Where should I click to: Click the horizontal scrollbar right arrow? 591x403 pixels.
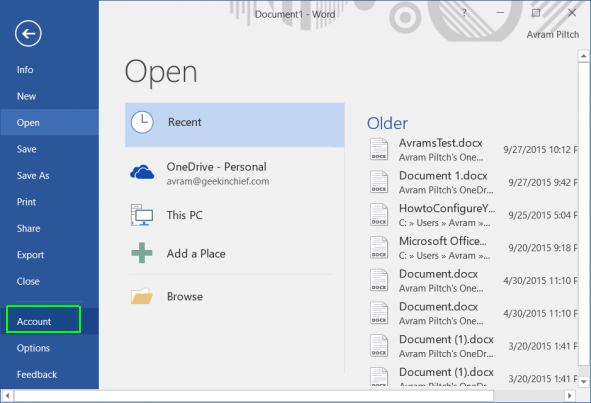click(570, 396)
